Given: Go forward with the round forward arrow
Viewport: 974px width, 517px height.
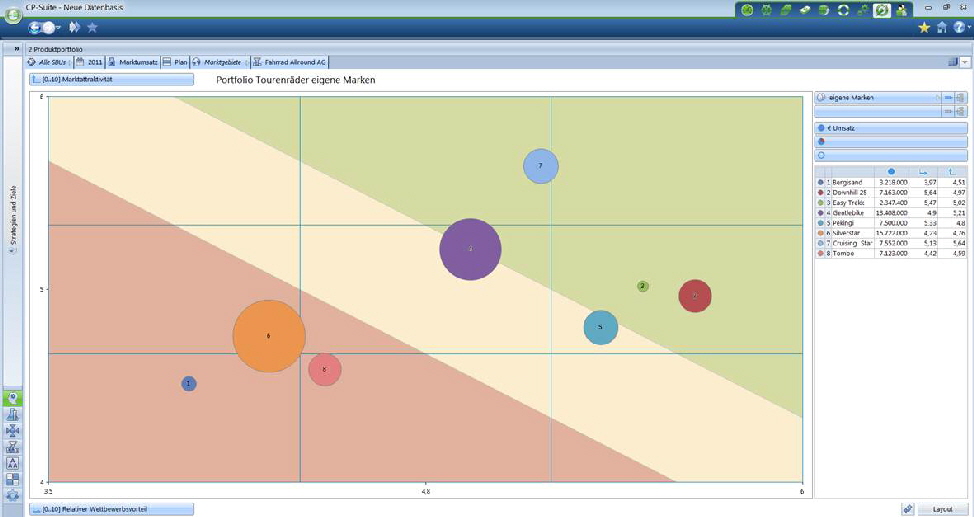Looking at the screenshot, I should tap(48, 27).
